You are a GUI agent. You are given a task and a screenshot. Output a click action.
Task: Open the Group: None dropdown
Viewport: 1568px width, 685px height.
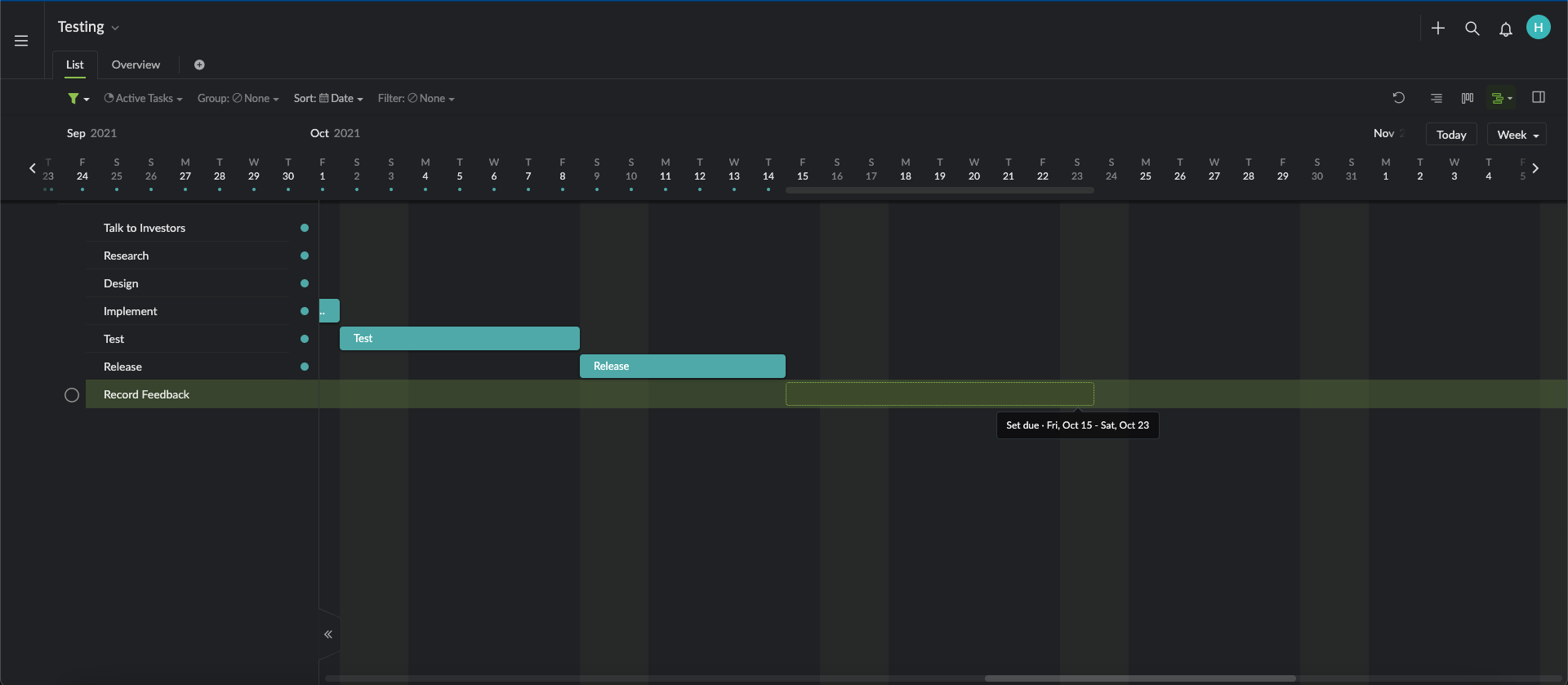coord(238,98)
